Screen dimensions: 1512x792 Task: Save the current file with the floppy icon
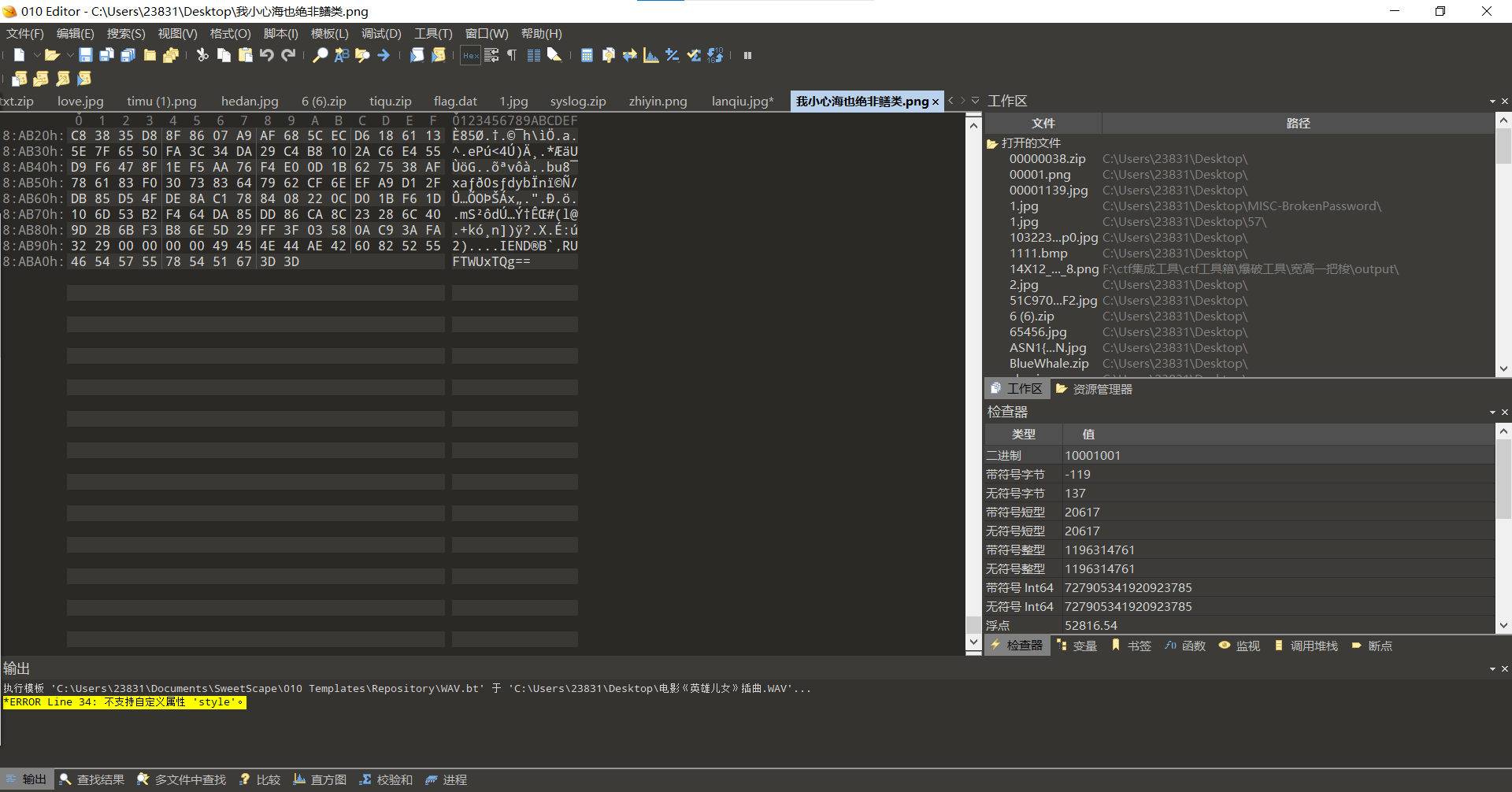[x=86, y=55]
